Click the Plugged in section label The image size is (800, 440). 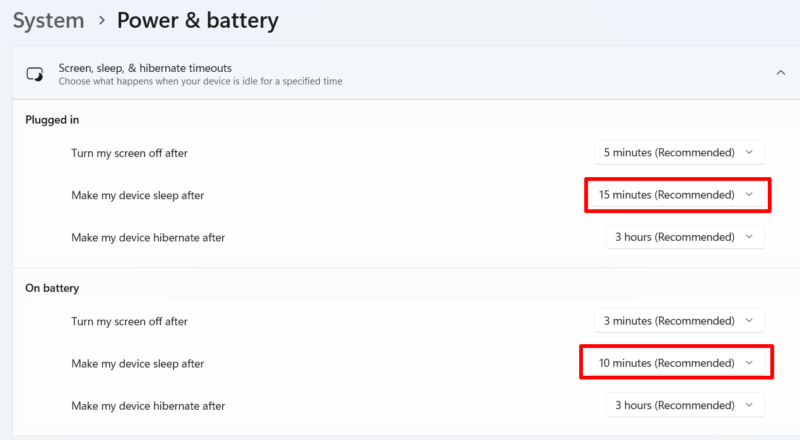(x=53, y=120)
